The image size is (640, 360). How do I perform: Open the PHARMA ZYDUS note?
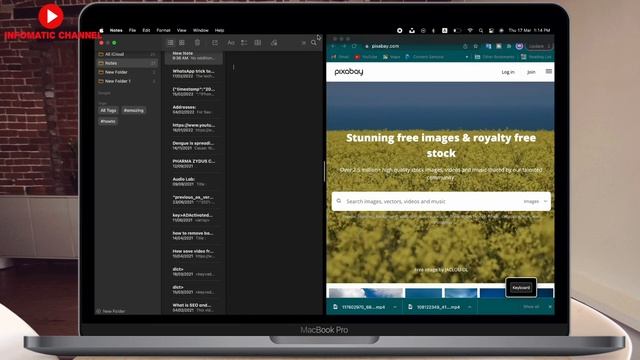[193, 163]
